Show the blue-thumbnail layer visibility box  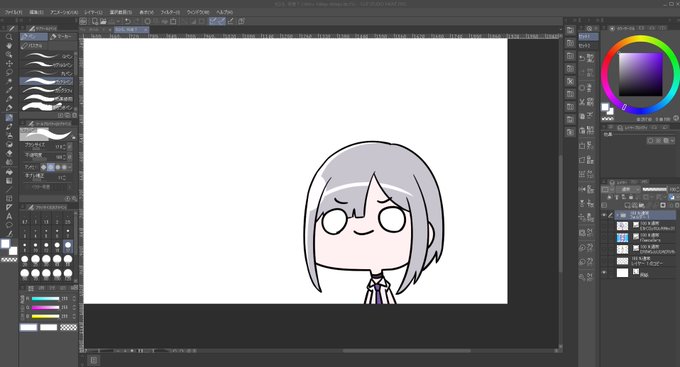[x=604, y=237]
